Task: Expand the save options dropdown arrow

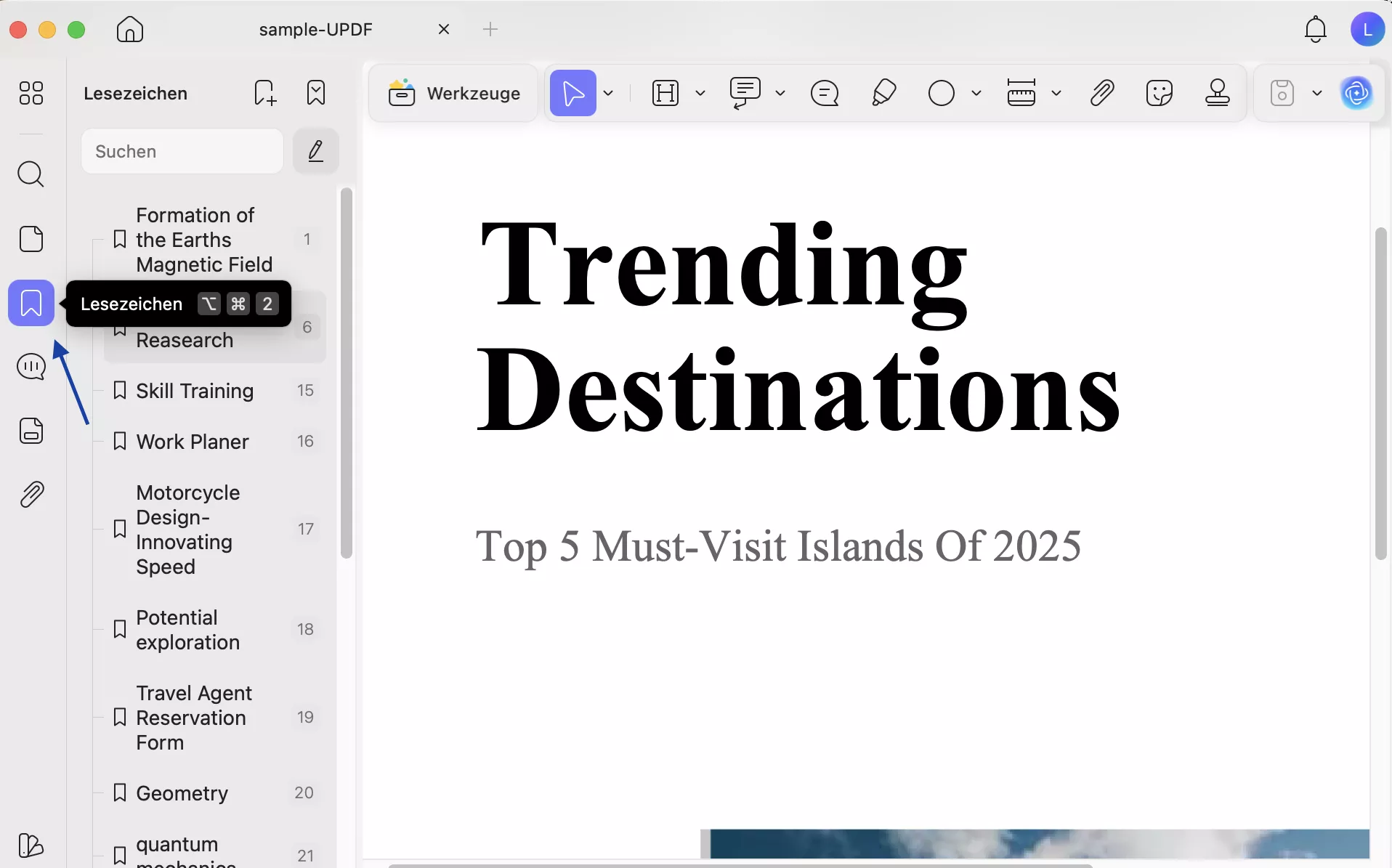Action: click(1317, 93)
